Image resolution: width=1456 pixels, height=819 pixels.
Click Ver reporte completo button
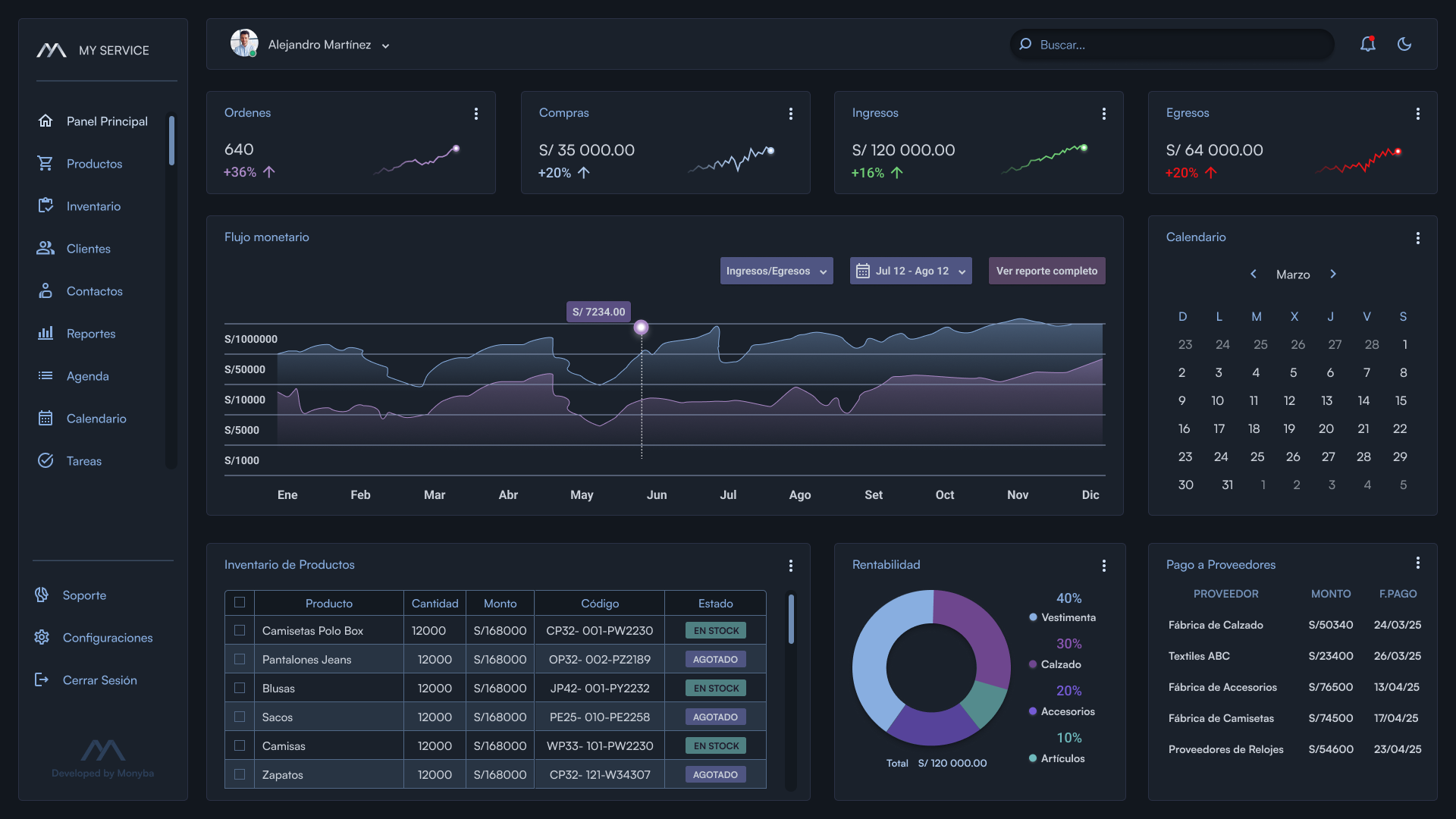click(x=1046, y=271)
